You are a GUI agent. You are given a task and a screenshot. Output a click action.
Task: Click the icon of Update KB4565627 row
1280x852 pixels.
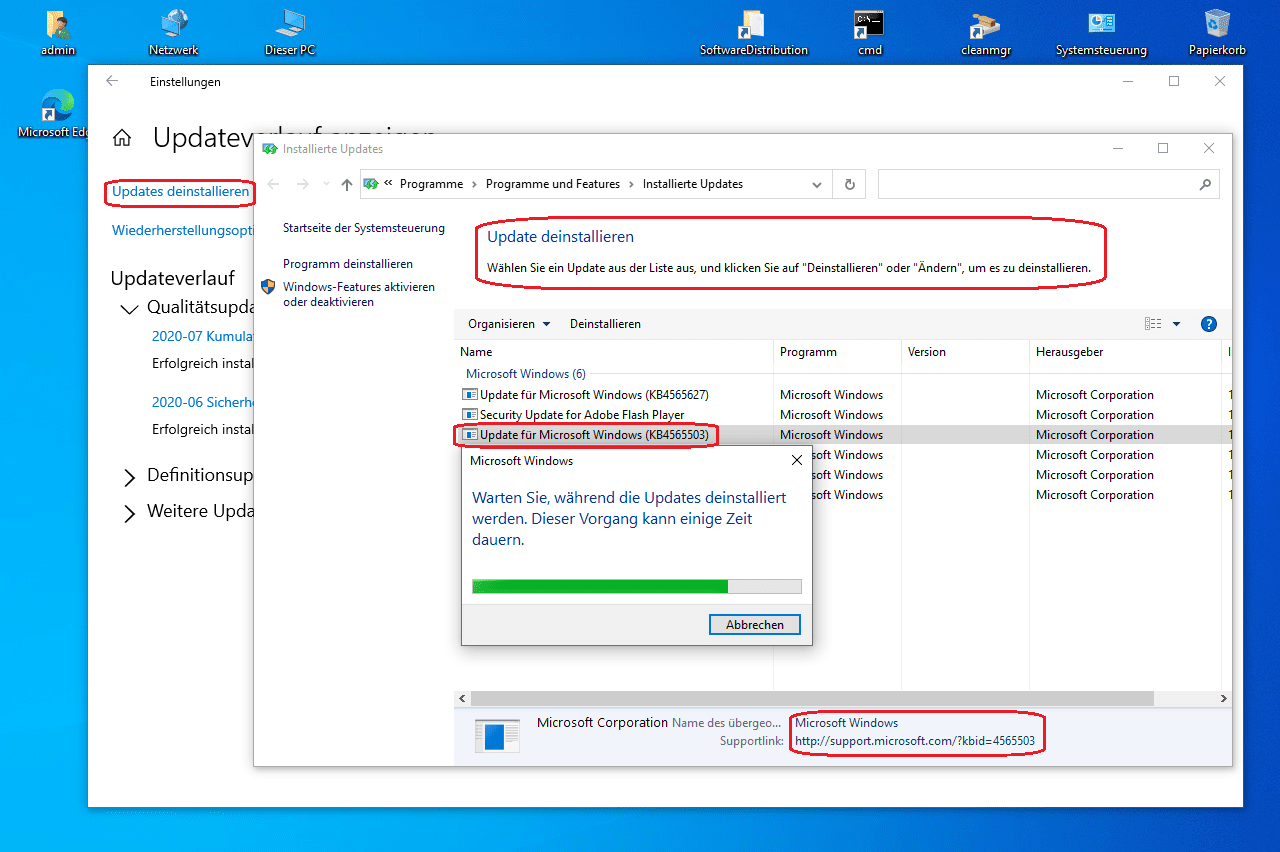pyautogui.click(x=470, y=395)
